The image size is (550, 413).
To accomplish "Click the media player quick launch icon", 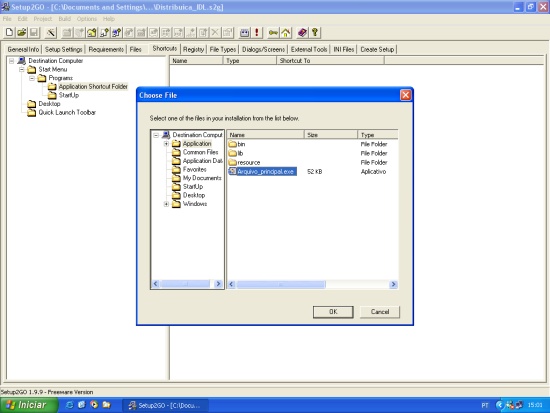I will pos(94,405).
